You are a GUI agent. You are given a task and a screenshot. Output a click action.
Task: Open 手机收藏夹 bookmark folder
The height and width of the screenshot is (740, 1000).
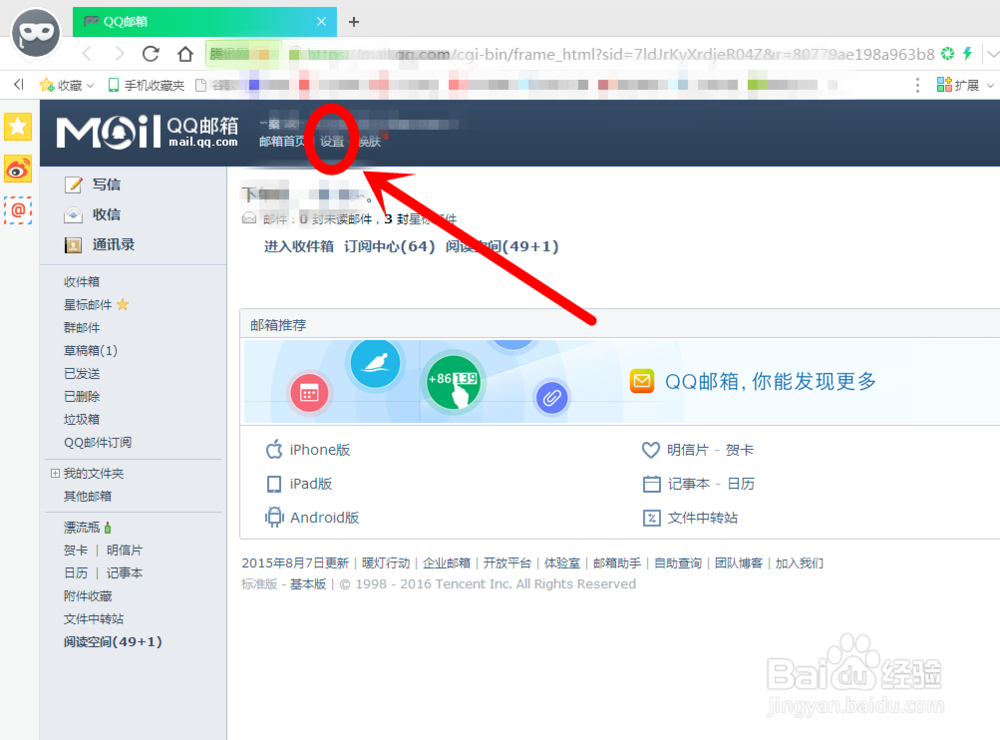(x=146, y=85)
